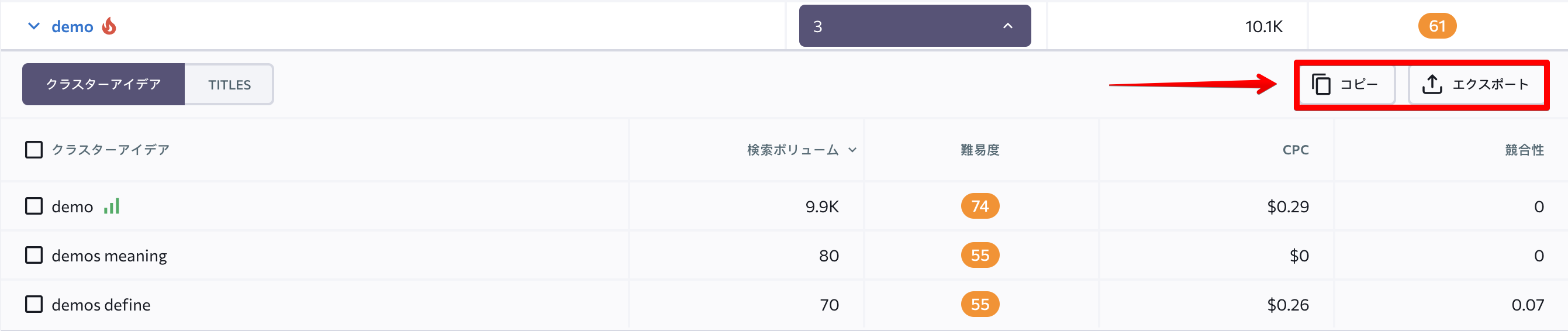Image resolution: width=1568 pixels, height=331 pixels.
Task: Sort by 検索ボリューム column arrow
Action: (x=852, y=150)
